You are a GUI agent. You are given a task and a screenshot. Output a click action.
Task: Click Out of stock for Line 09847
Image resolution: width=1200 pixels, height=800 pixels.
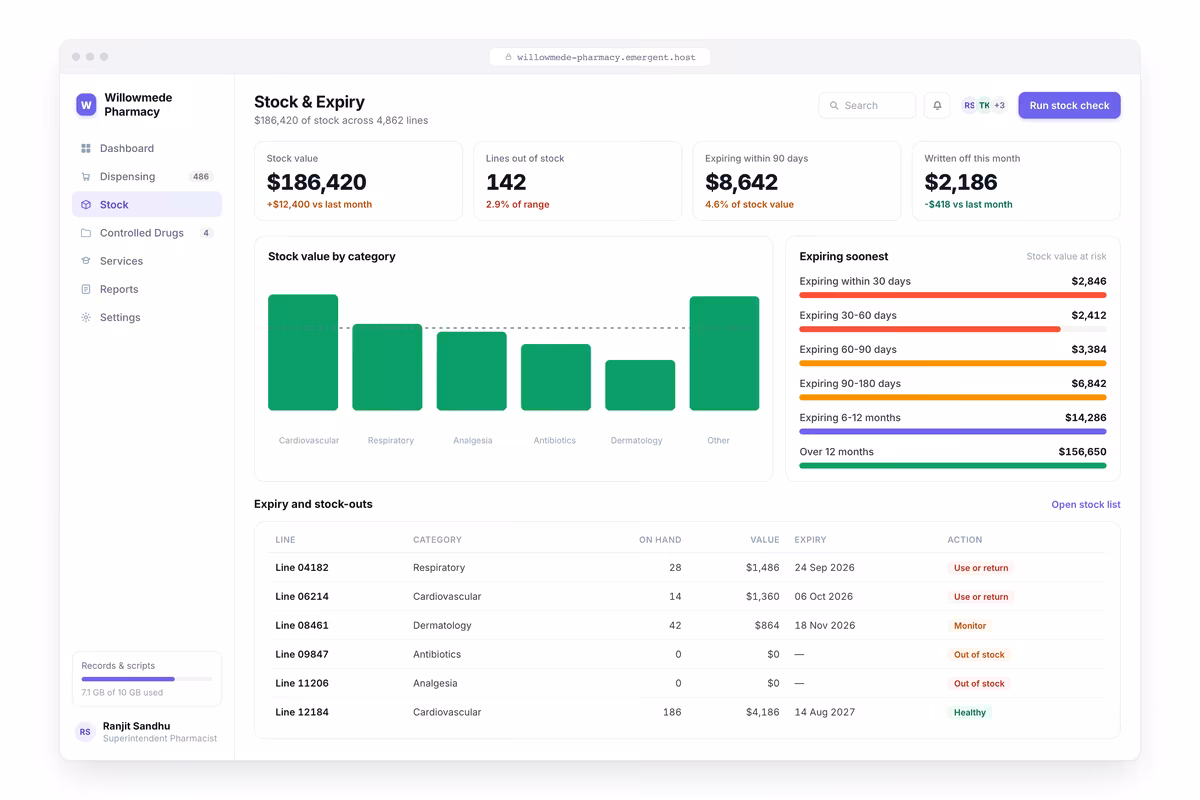tap(978, 655)
